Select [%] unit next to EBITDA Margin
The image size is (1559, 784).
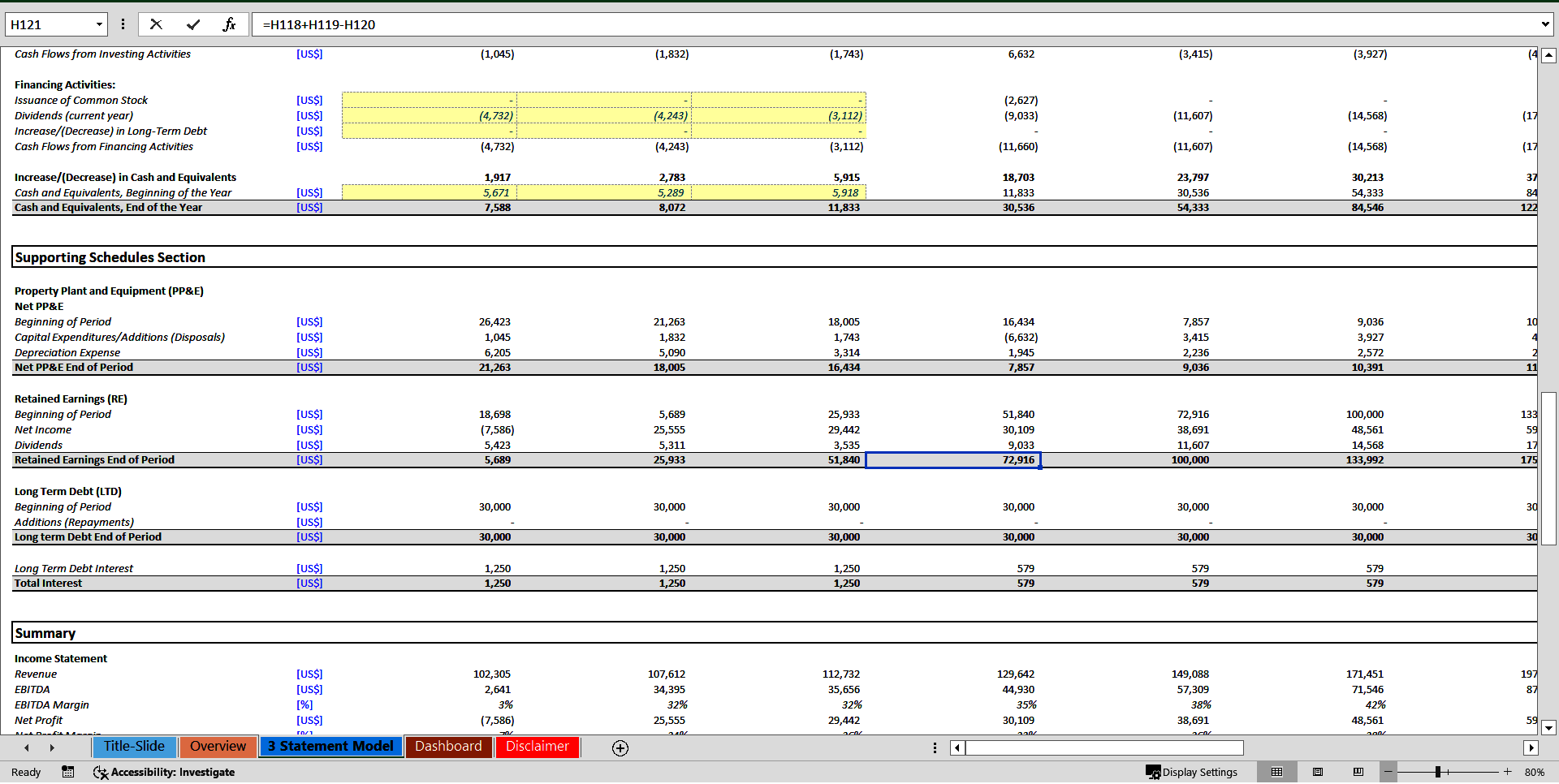click(304, 705)
